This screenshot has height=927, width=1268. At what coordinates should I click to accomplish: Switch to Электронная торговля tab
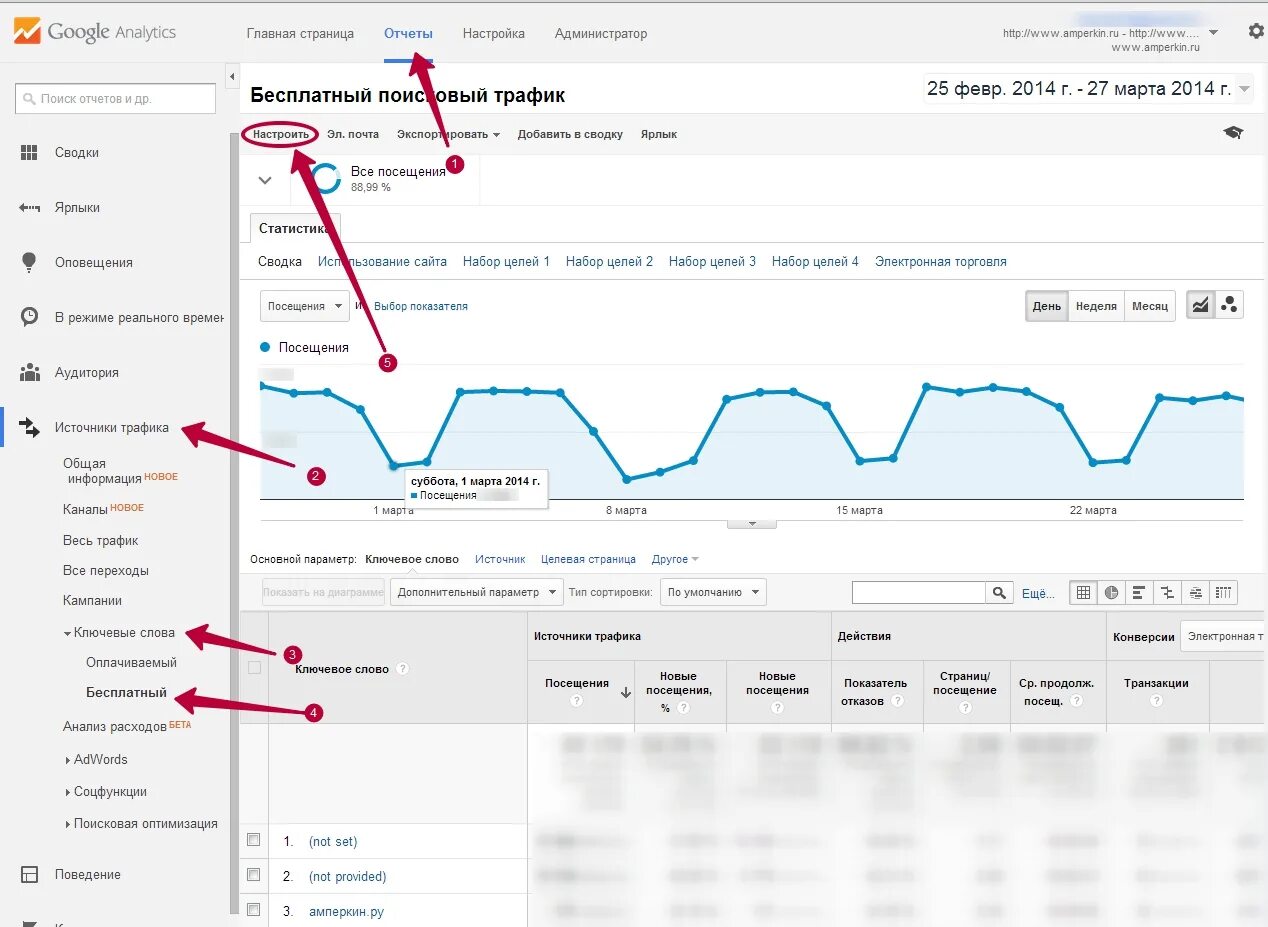(x=941, y=261)
